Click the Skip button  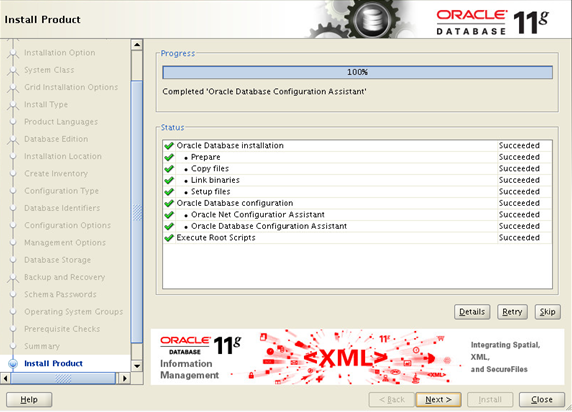548,312
